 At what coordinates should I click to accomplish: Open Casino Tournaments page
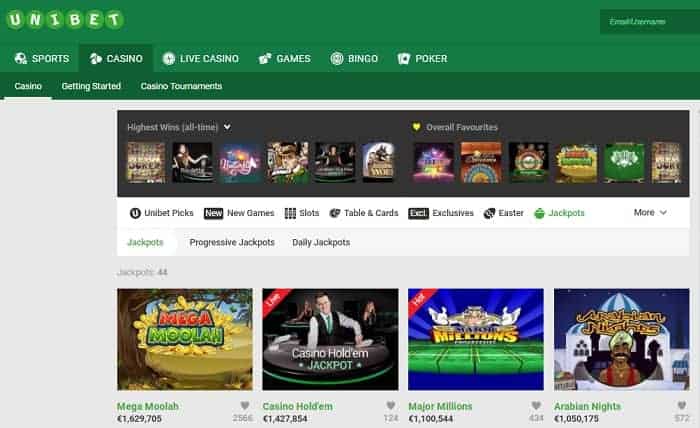click(181, 86)
